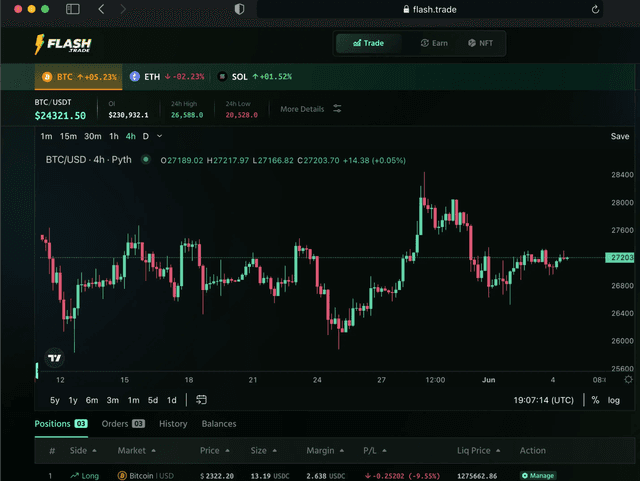Set chart interval to D
640x481 pixels.
(x=146, y=136)
